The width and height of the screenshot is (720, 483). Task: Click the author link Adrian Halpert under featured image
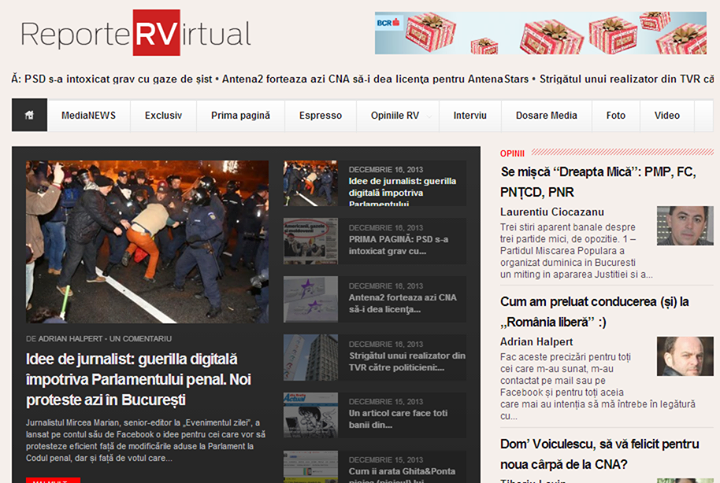coord(70,339)
